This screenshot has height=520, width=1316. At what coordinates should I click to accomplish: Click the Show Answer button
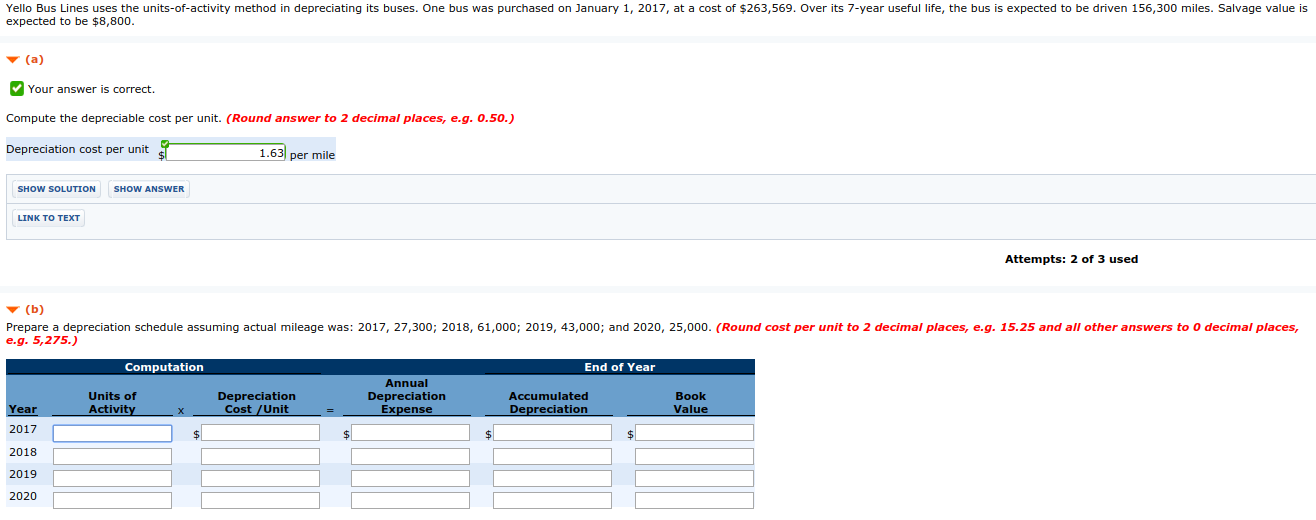coord(149,189)
